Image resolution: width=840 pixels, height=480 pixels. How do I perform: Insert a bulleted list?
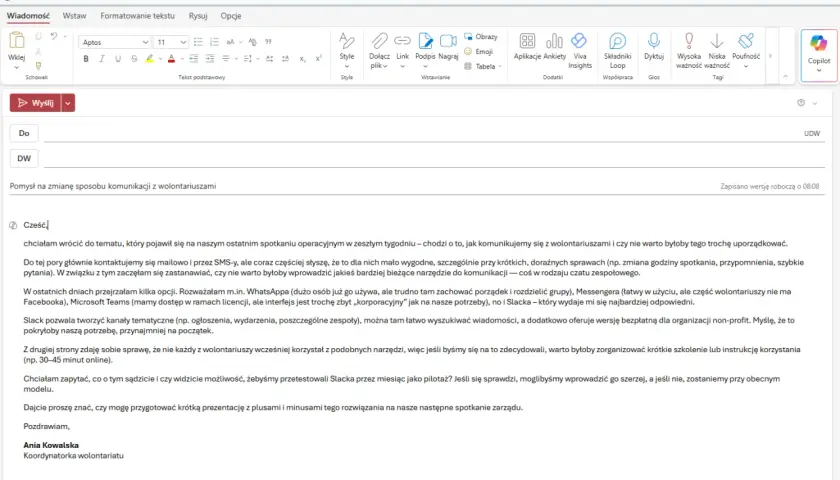coord(198,42)
